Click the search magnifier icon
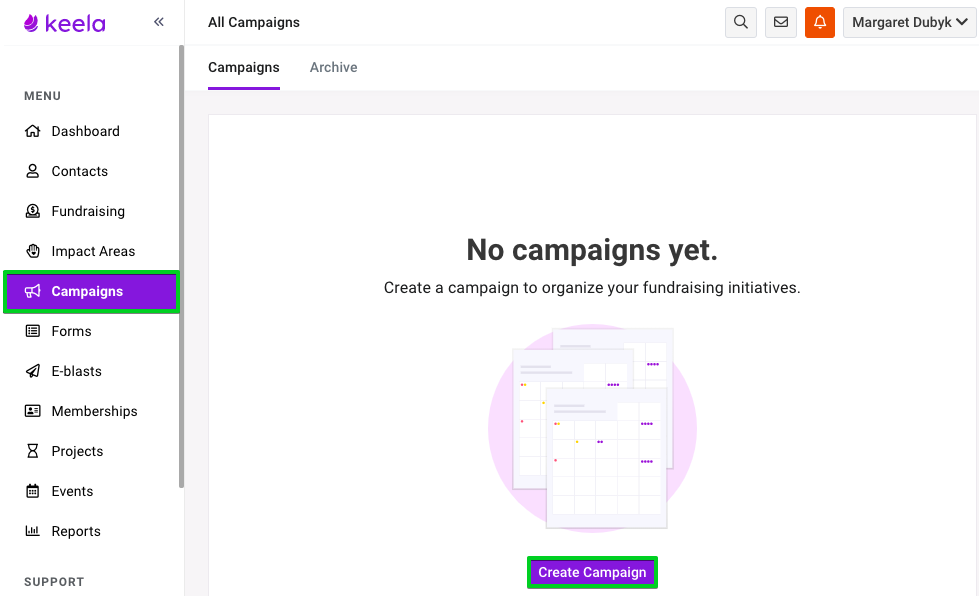The width and height of the screenshot is (979, 596). point(740,22)
